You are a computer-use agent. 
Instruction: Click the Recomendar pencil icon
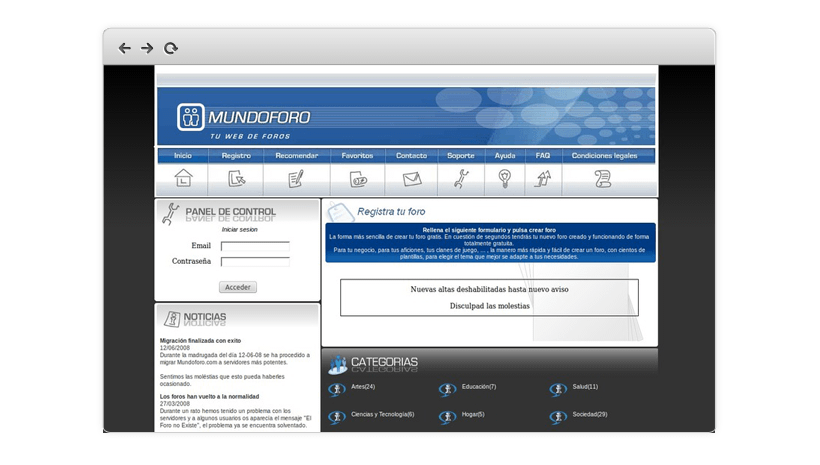click(296, 179)
